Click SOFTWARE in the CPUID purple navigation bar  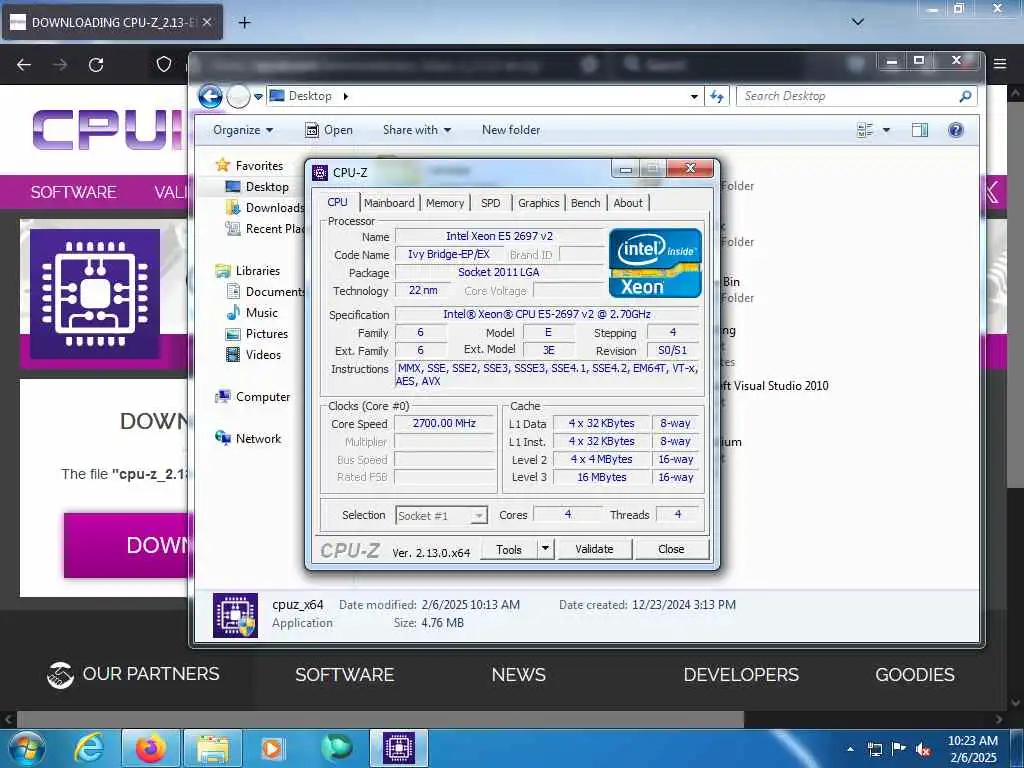pos(73,192)
